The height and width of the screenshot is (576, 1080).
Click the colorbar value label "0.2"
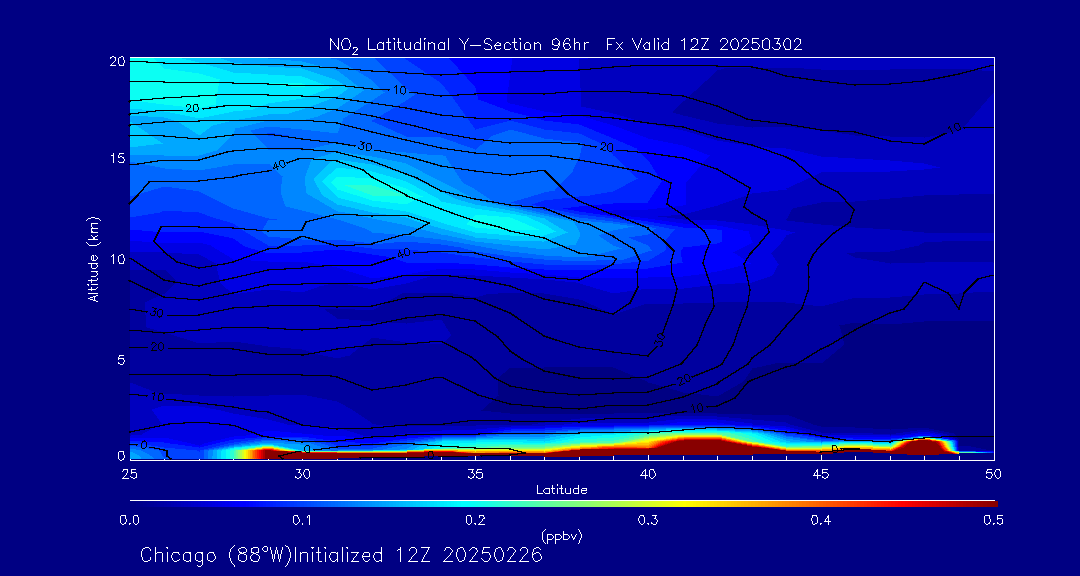pyautogui.click(x=475, y=521)
